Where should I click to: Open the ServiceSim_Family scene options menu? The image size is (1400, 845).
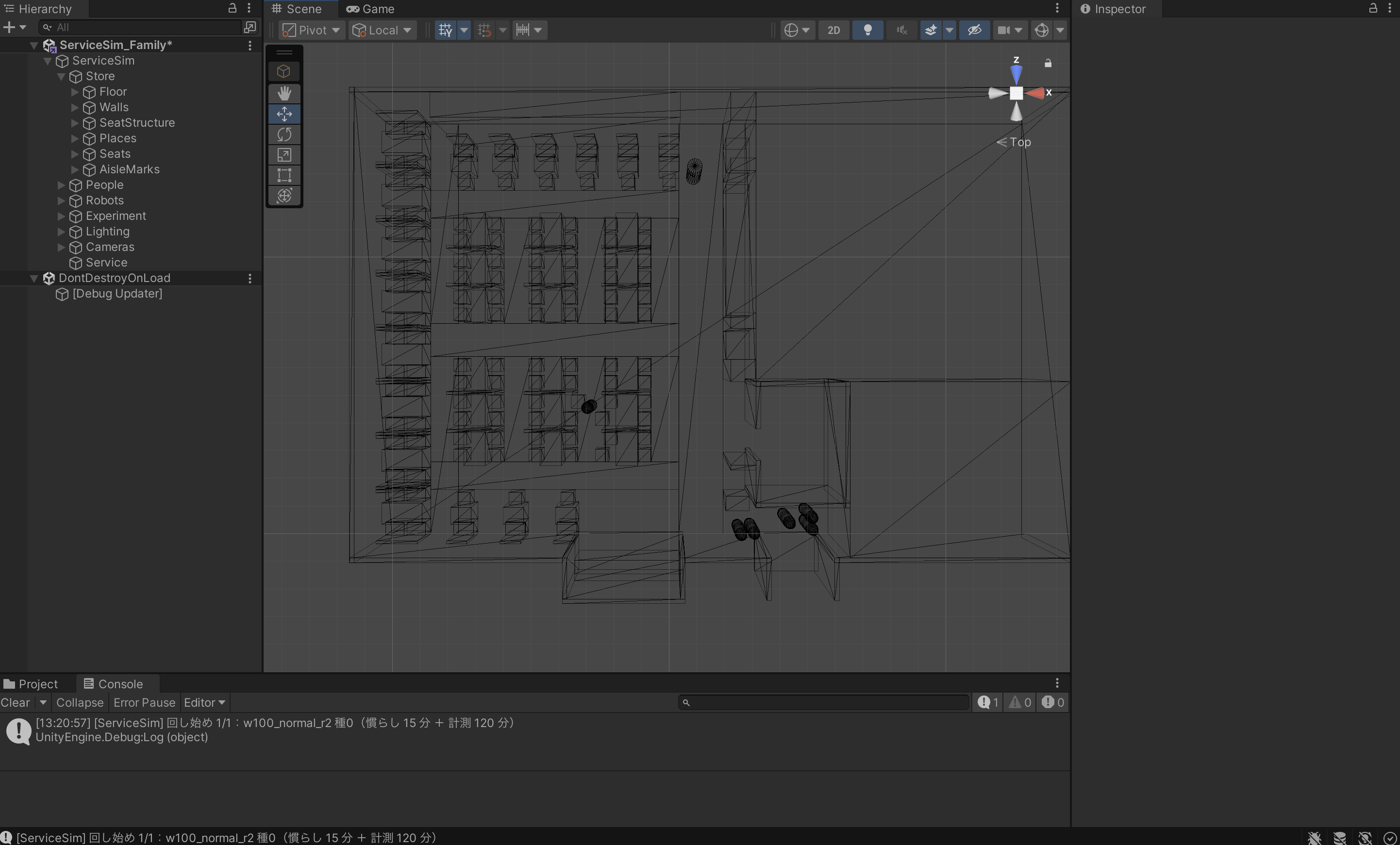coord(250,45)
